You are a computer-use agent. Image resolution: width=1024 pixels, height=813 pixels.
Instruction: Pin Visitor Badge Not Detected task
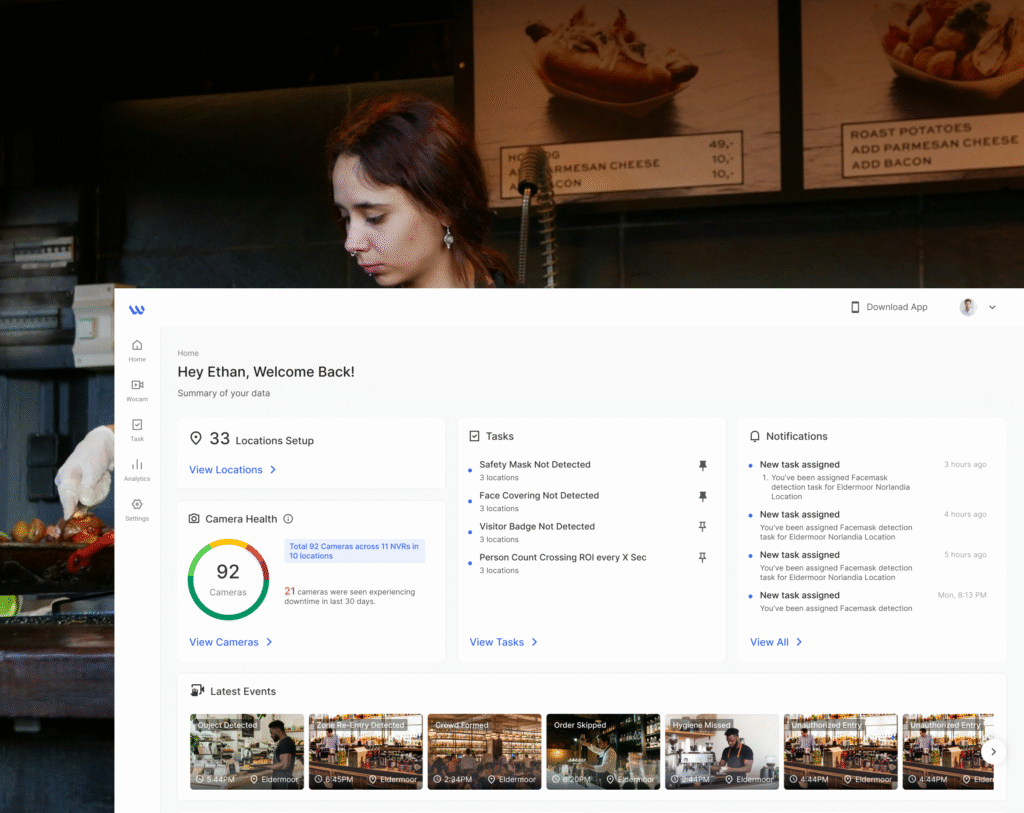pos(702,527)
